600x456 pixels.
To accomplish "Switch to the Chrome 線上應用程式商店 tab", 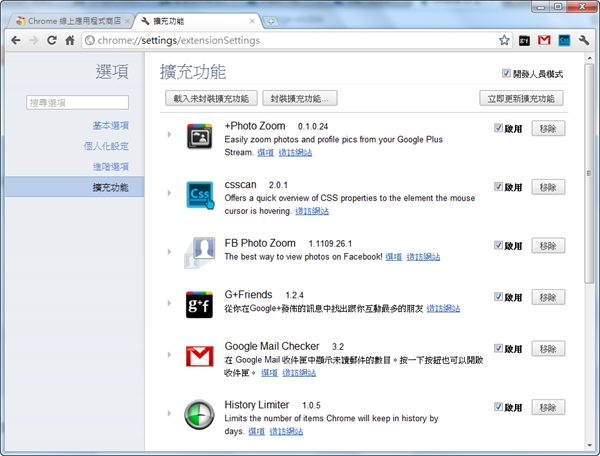I will [x=71, y=21].
